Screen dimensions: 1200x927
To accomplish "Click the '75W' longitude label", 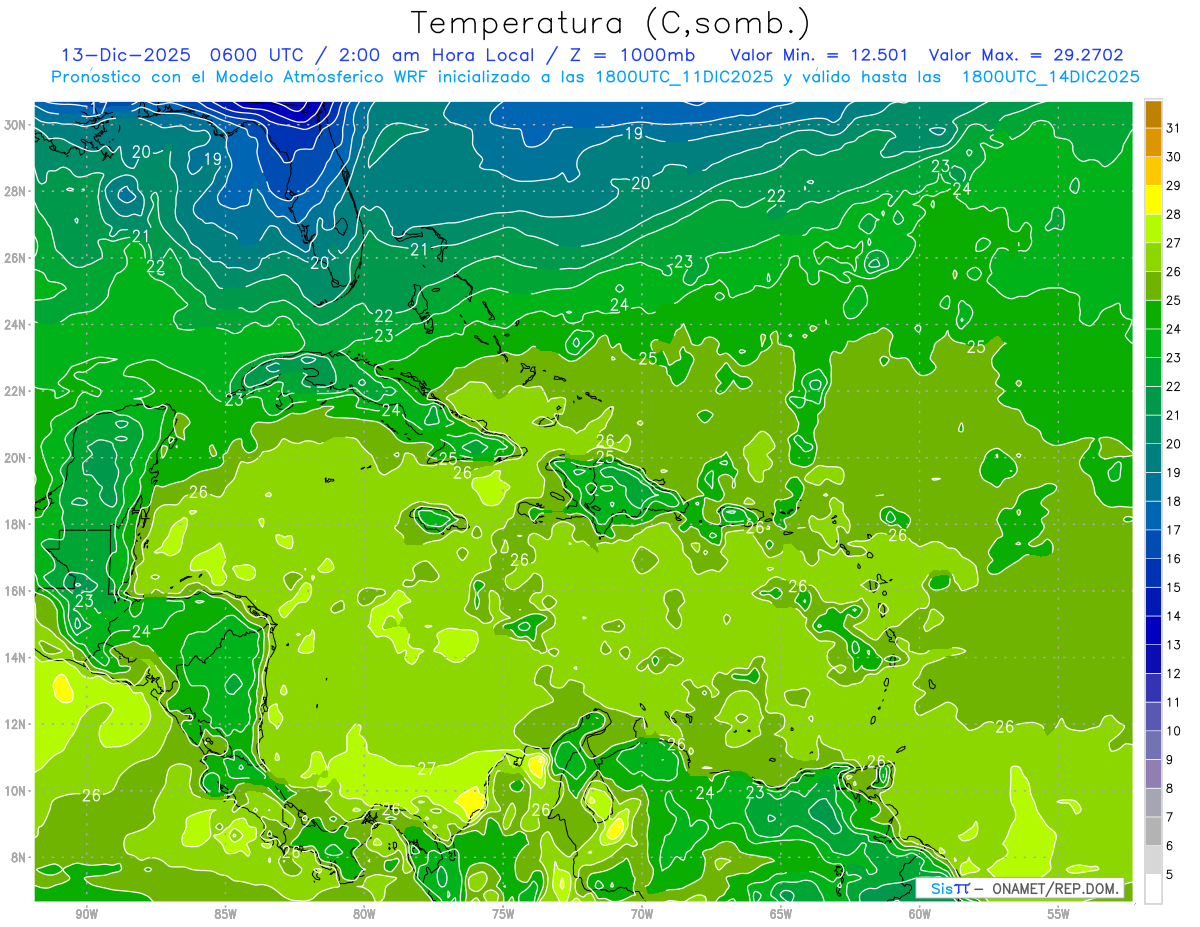I will 503,914.
